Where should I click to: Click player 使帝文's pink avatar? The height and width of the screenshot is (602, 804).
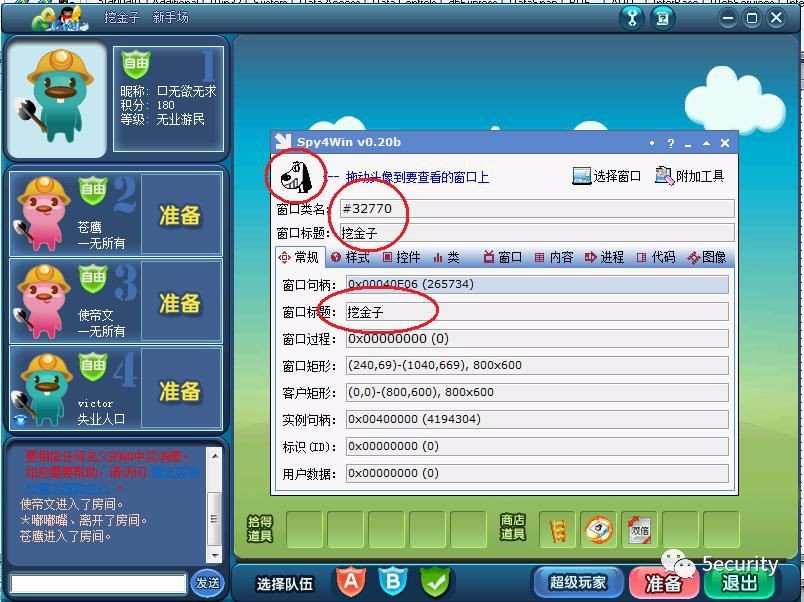42,302
